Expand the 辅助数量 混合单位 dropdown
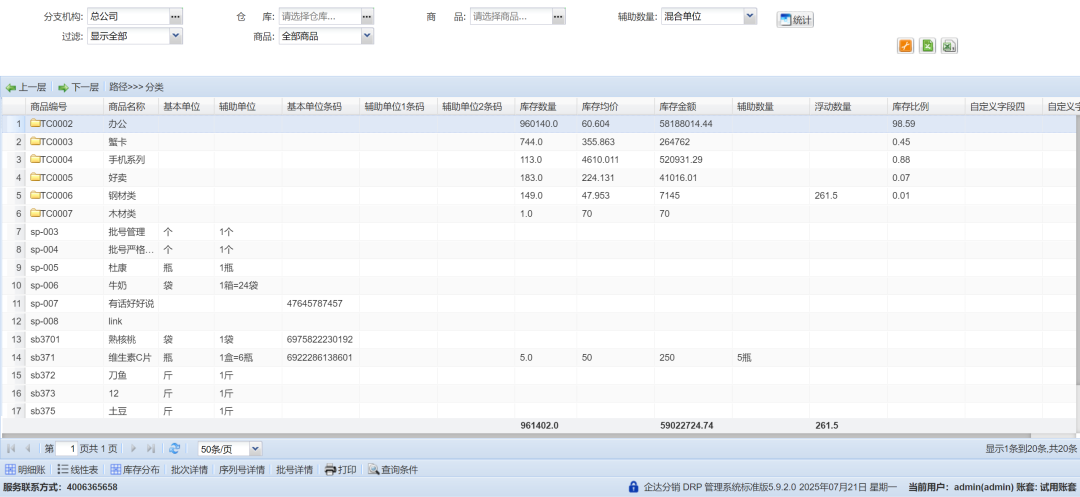This screenshot has width=1080, height=497. click(x=750, y=17)
